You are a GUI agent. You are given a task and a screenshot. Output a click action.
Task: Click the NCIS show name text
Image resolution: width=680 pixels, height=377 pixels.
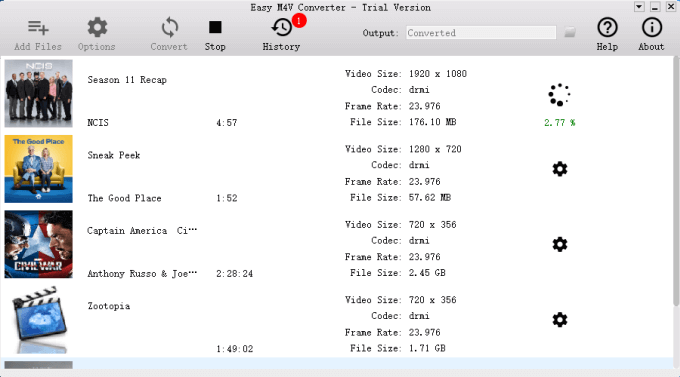point(98,123)
